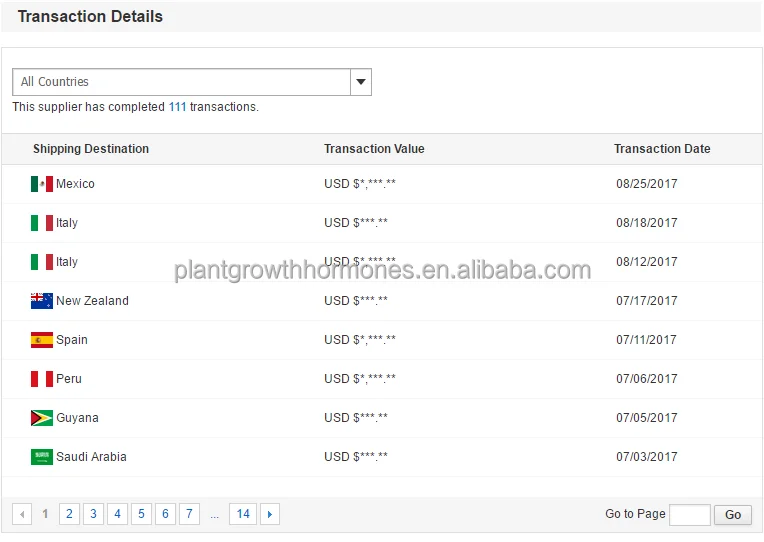Click the Go button

[733, 515]
